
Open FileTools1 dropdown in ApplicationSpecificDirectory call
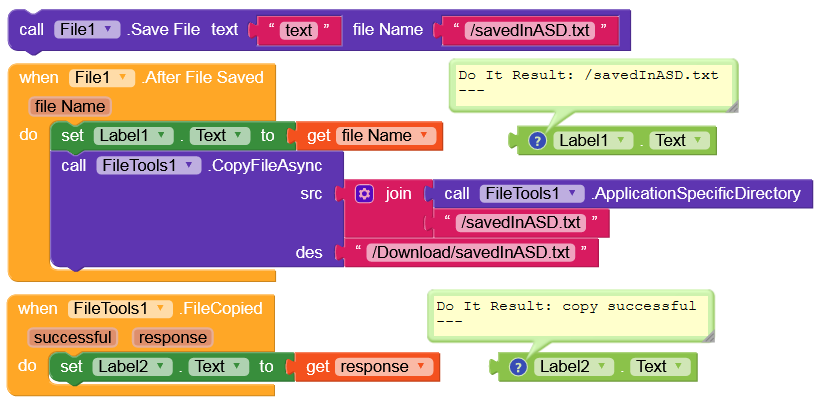532,194
